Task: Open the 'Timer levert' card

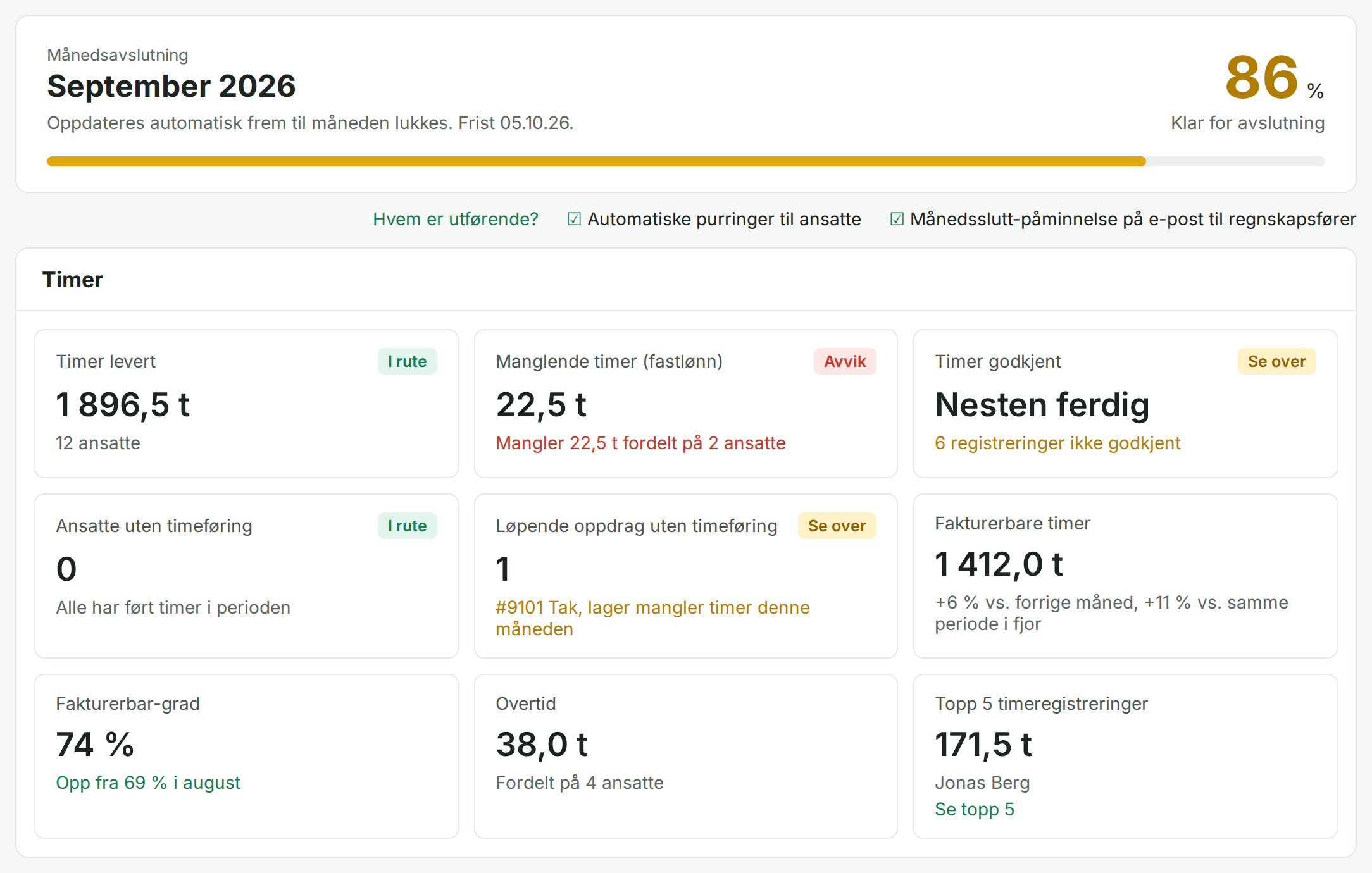Action: click(x=246, y=404)
